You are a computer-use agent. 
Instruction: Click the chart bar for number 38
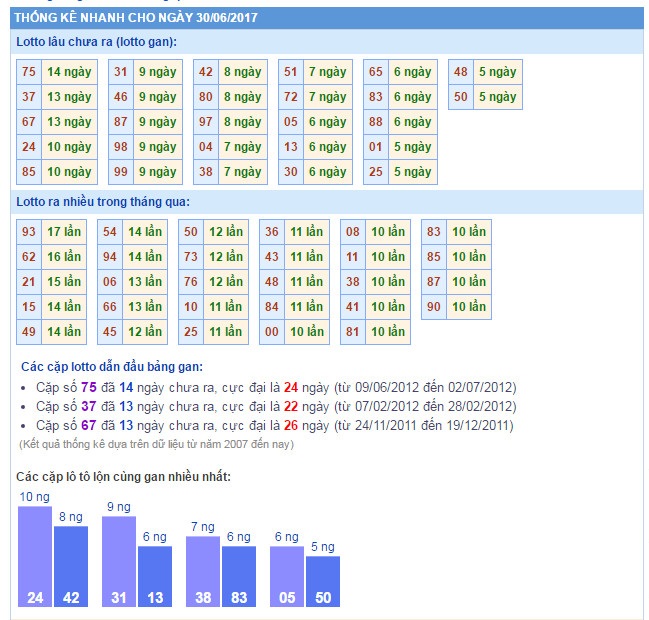tap(203, 572)
